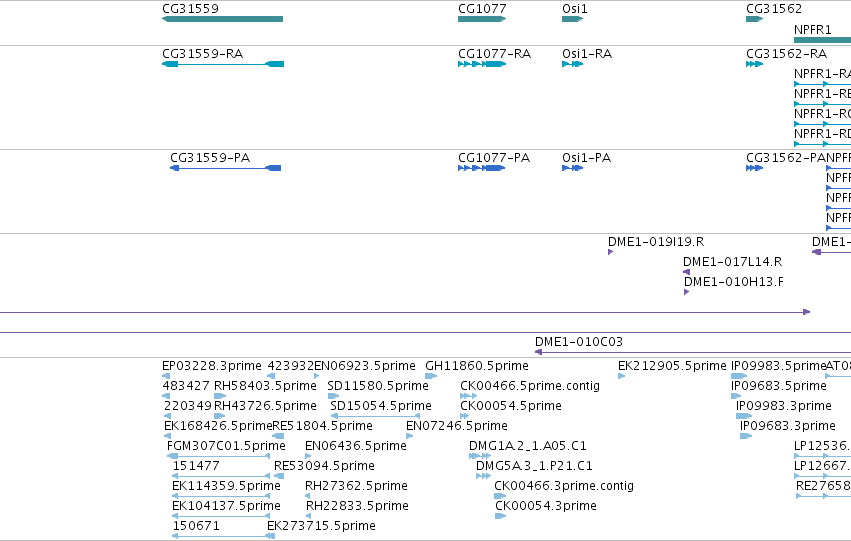The width and height of the screenshot is (851, 541).
Task: Select the 151477 feature label
Action: (x=196, y=466)
